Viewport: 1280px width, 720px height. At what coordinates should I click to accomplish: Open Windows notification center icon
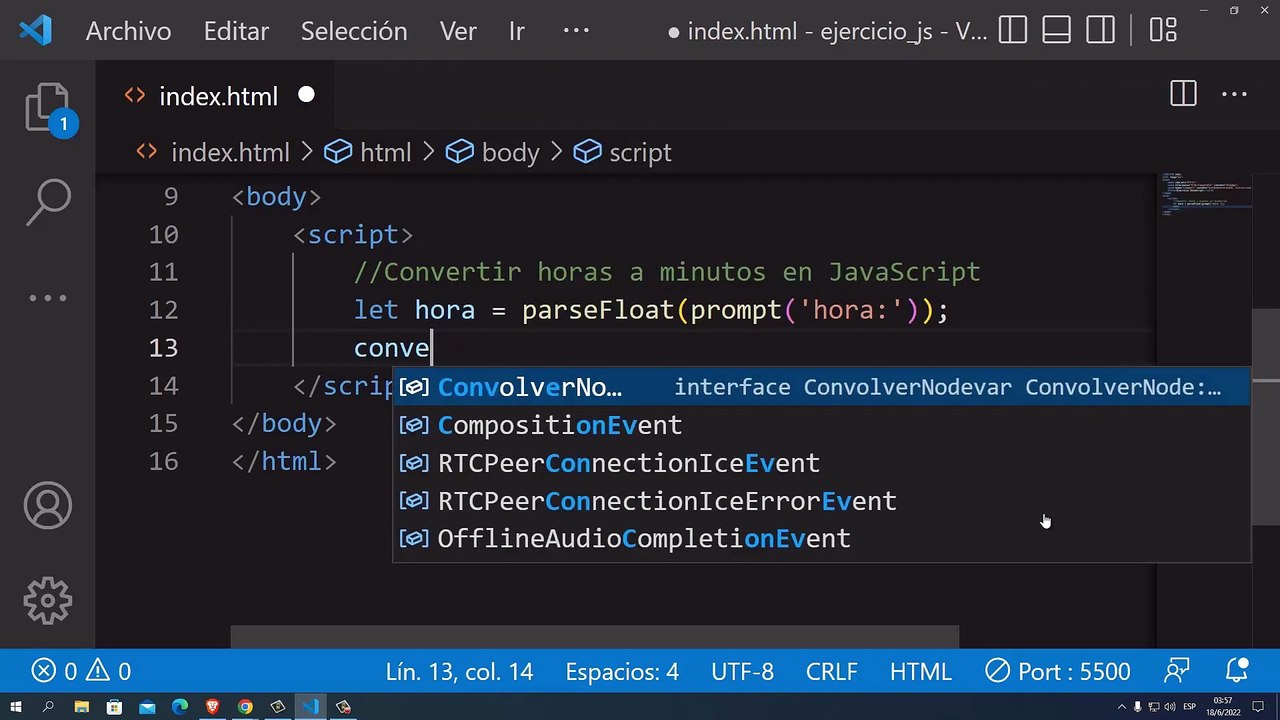tap(1258, 707)
